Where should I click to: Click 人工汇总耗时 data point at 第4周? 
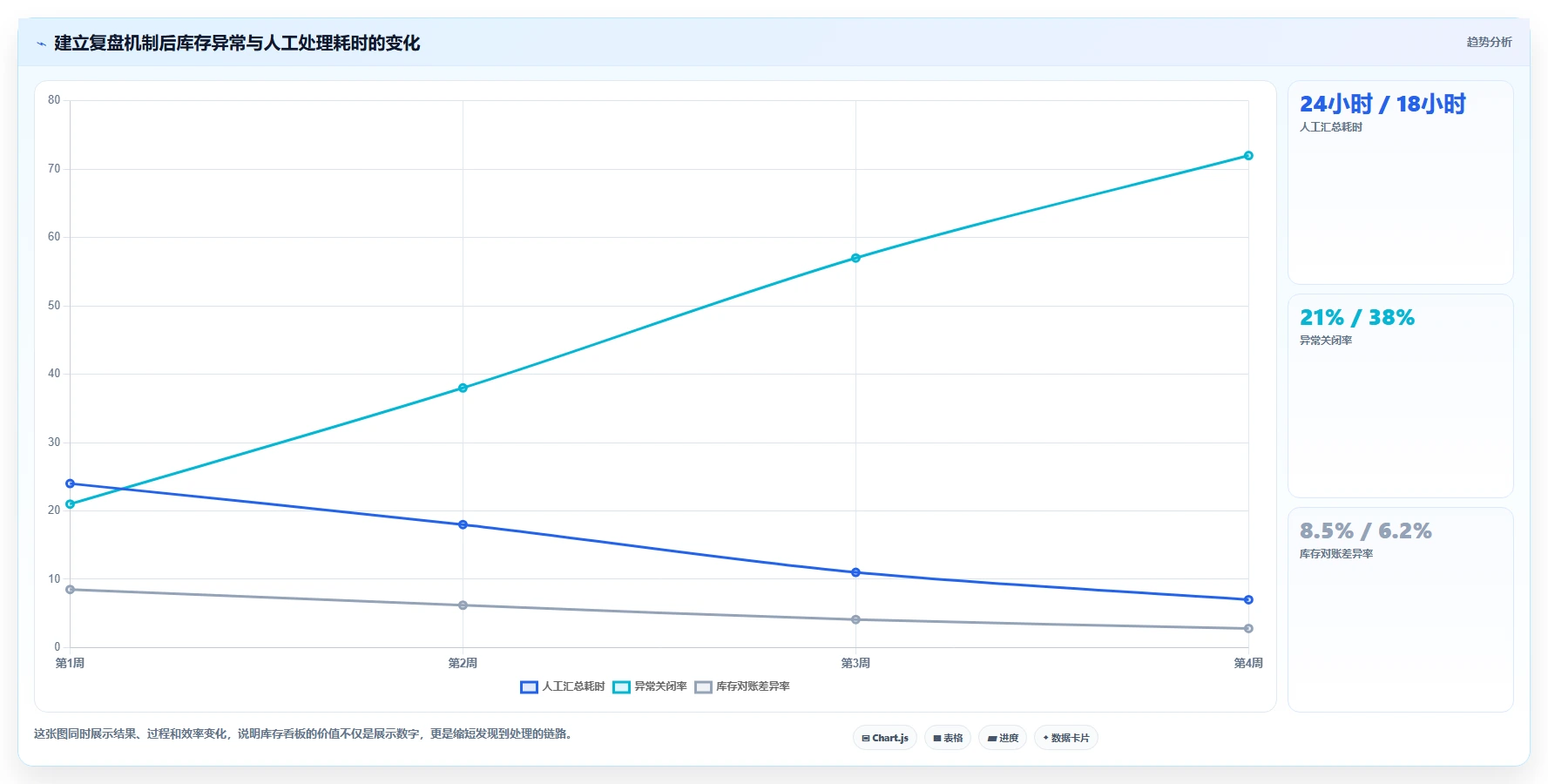1248,599
